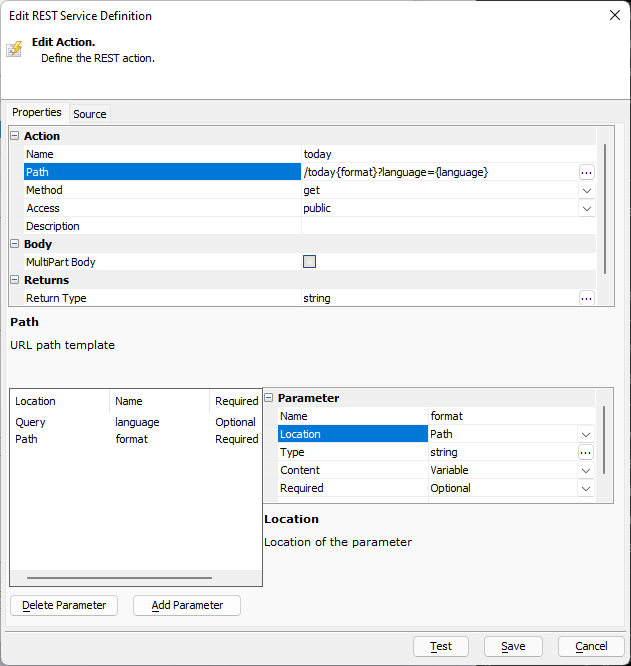Screen dimensions: 631x666
Task: Select the Description property row label
Action: pos(162,226)
